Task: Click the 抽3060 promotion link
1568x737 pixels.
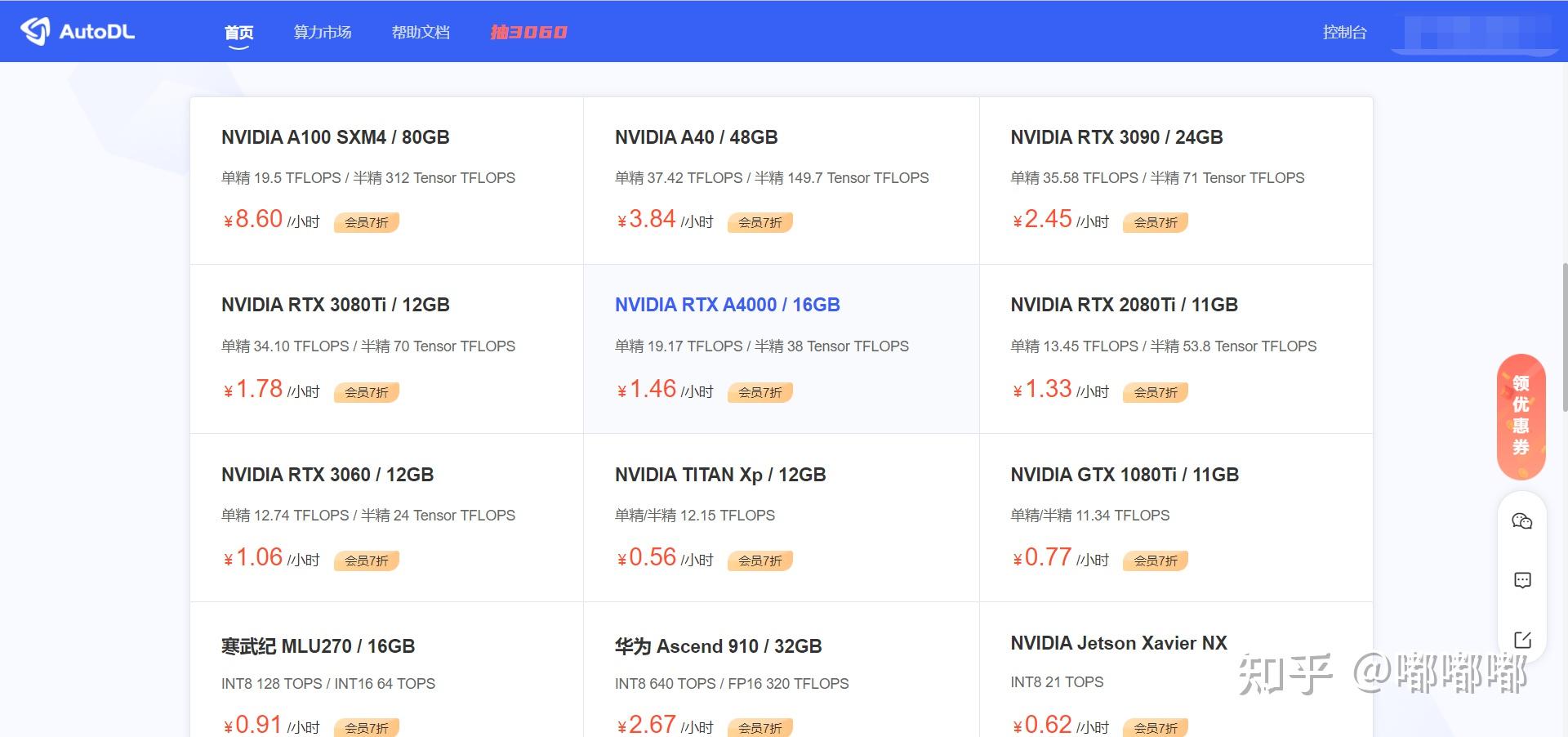Action: (528, 33)
